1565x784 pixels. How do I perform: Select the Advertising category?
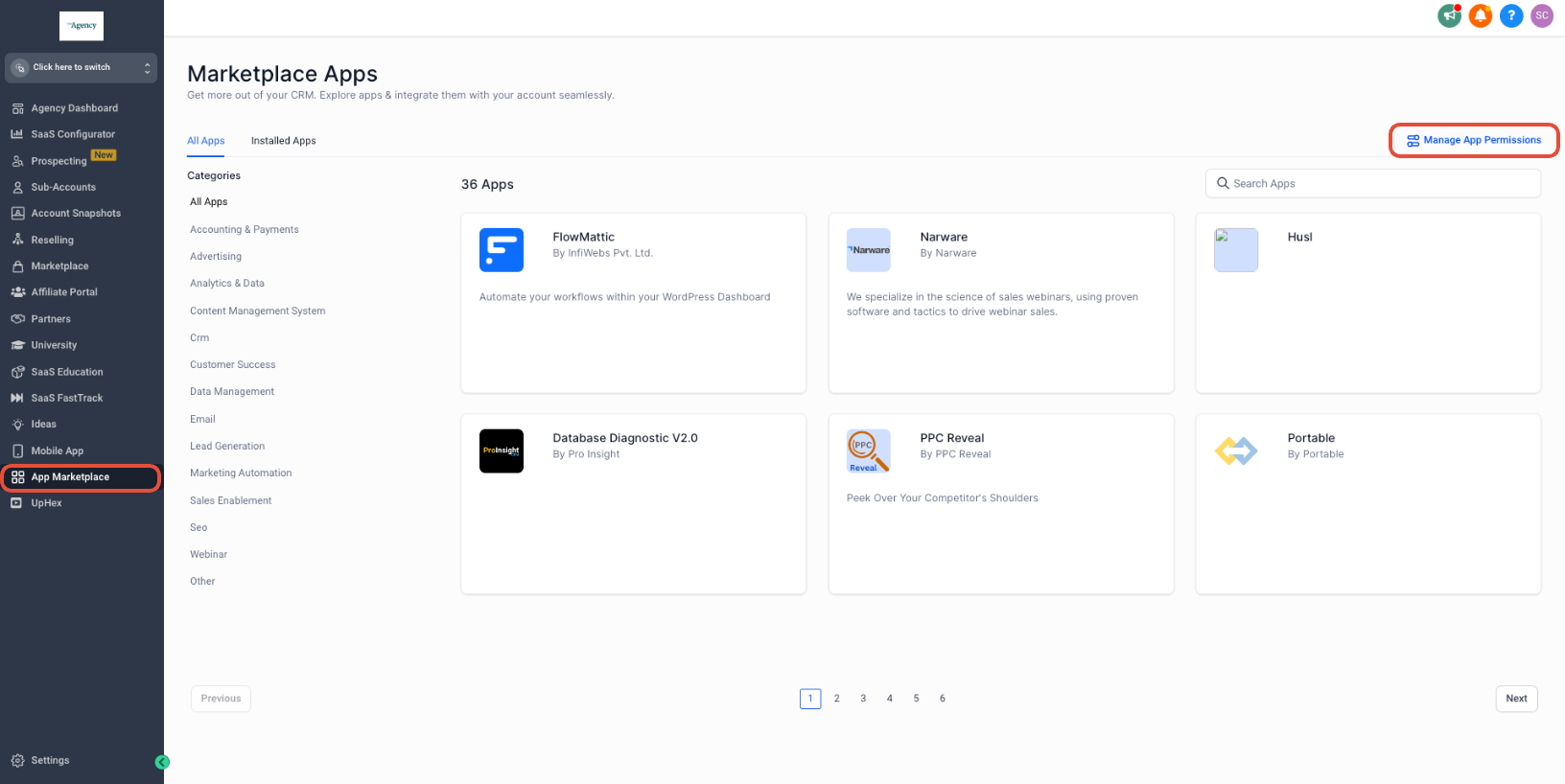coord(216,257)
